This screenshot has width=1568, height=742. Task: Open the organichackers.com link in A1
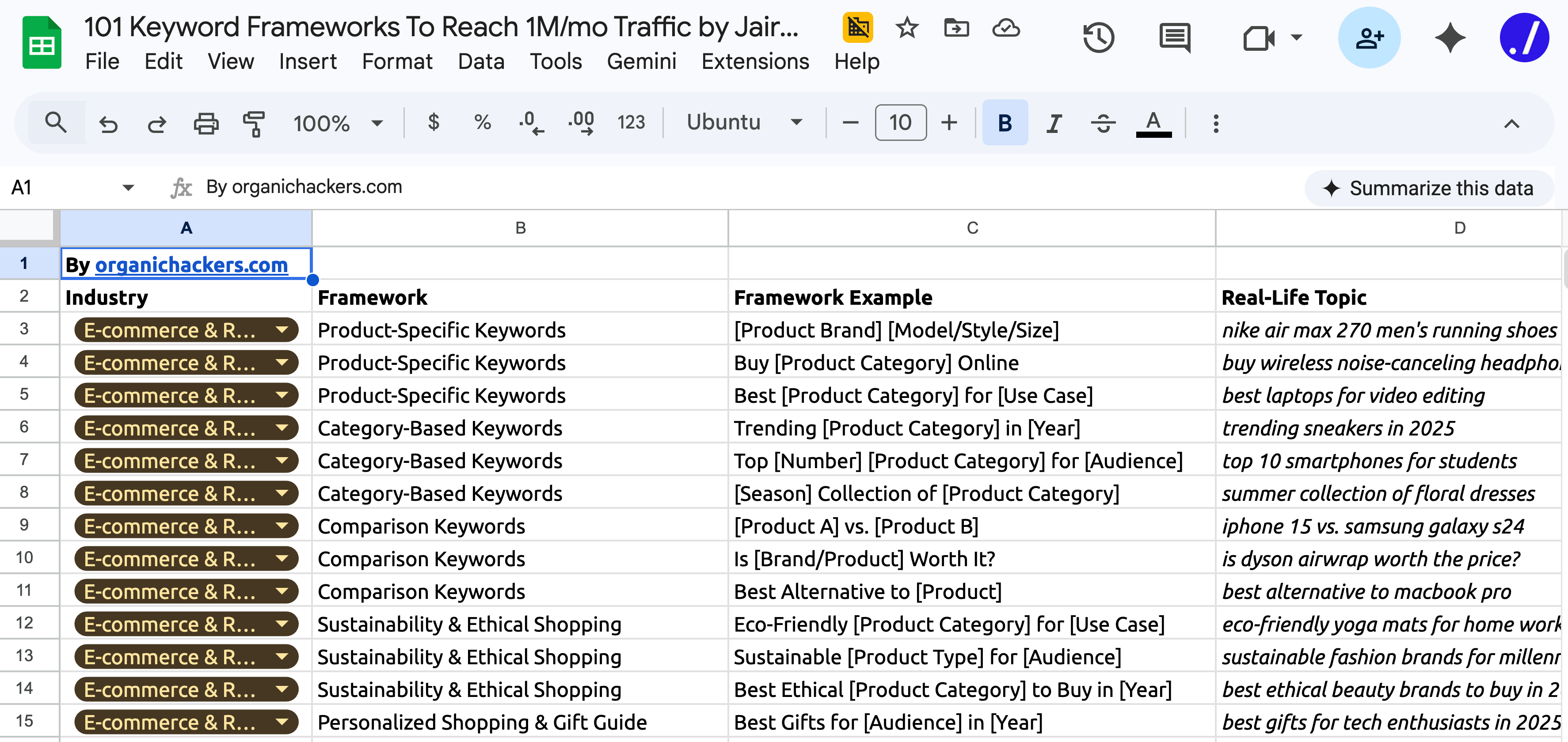[191, 265]
